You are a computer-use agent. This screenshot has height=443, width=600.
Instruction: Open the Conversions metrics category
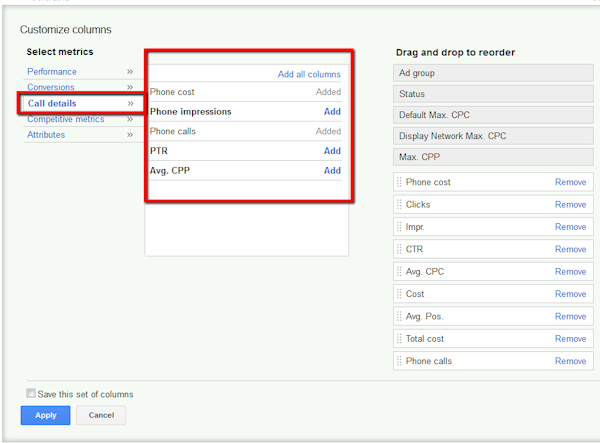[x=51, y=87]
